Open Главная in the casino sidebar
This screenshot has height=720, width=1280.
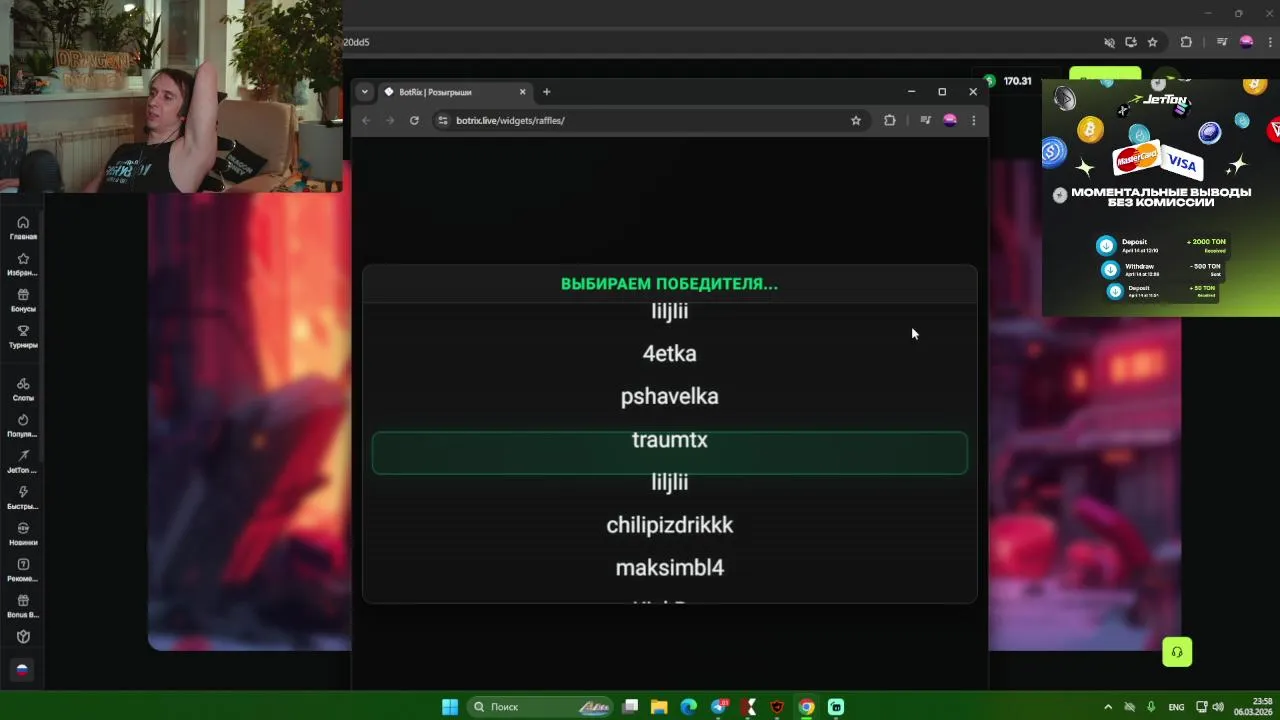(23, 227)
